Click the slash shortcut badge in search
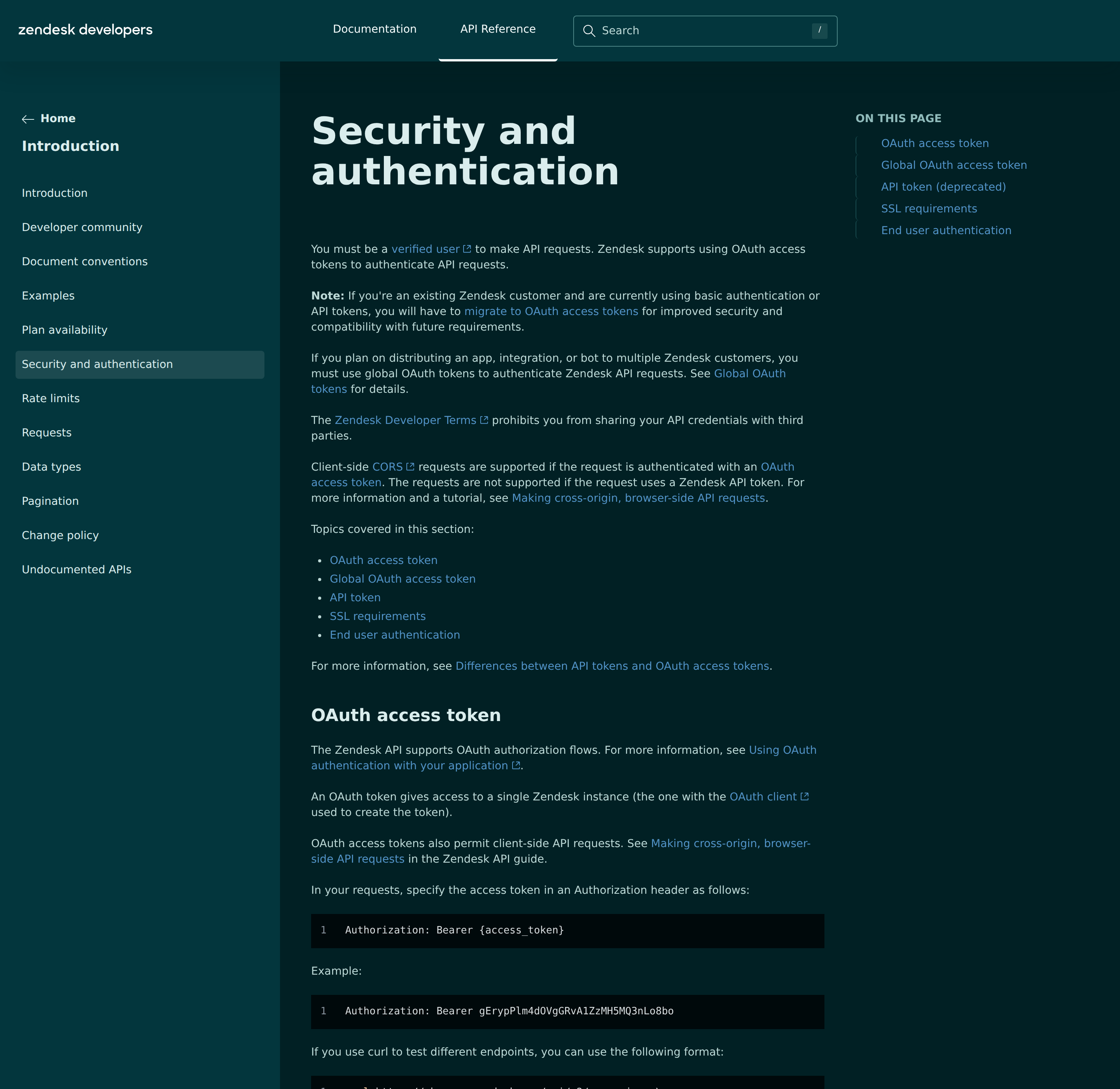Screen dimensions: 1120x1089 pos(819,30)
